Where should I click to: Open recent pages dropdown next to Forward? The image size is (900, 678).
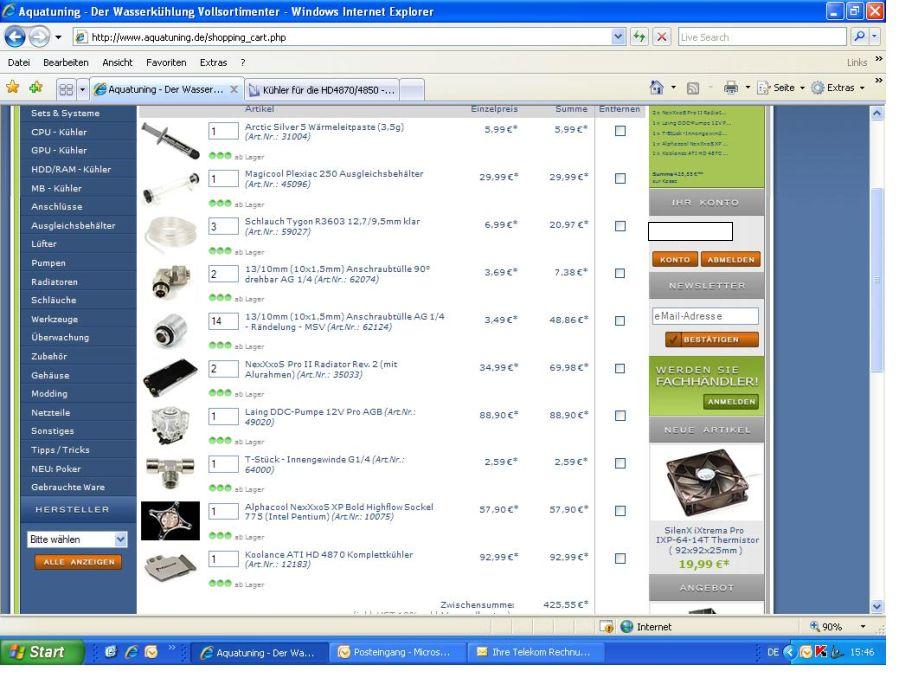point(58,37)
